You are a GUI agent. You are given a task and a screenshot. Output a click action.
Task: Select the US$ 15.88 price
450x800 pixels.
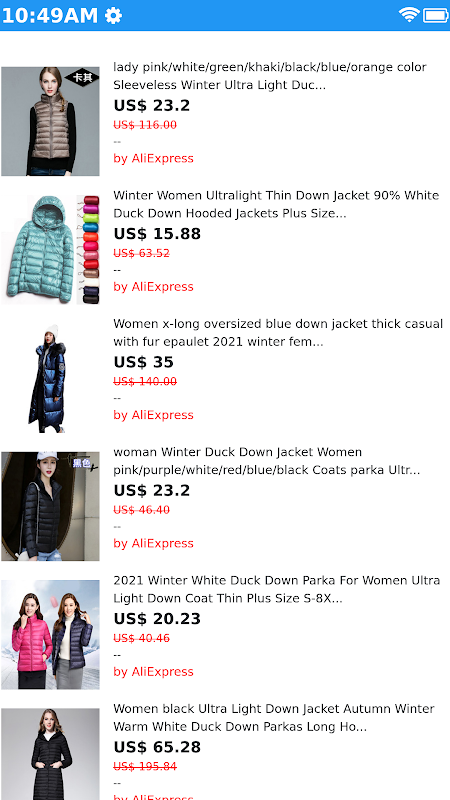point(157,234)
